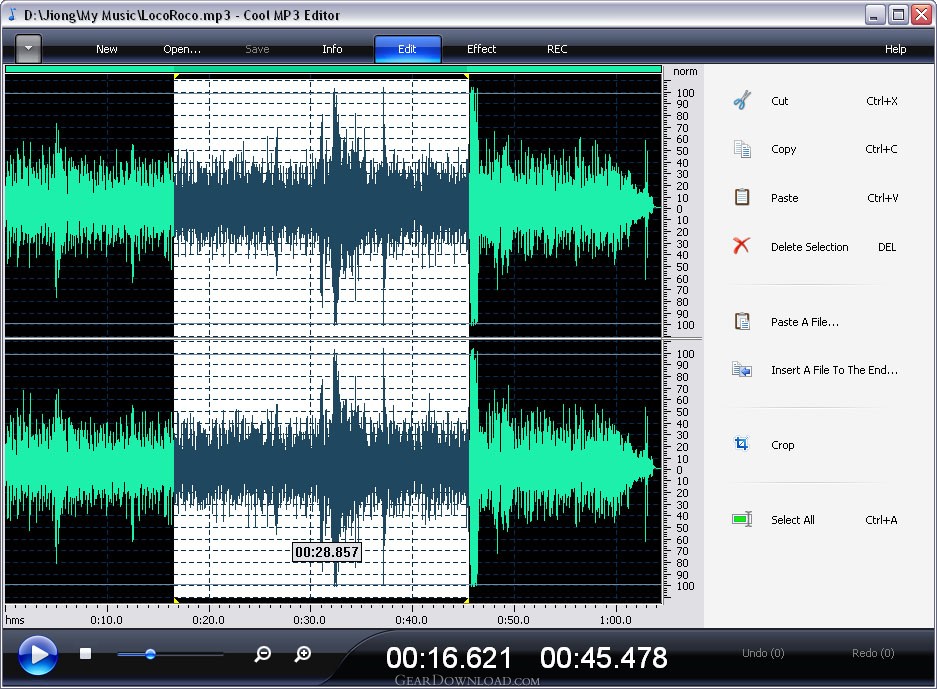Zoom out with the minus magnifier icon

pos(263,654)
